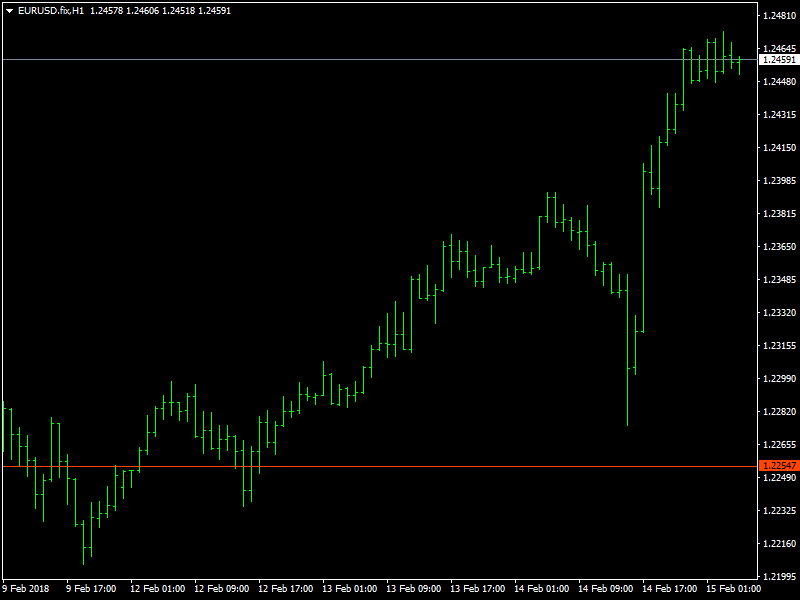Click the 1.24150 price scale value
Viewport: 800px width, 600px height.
(x=779, y=148)
